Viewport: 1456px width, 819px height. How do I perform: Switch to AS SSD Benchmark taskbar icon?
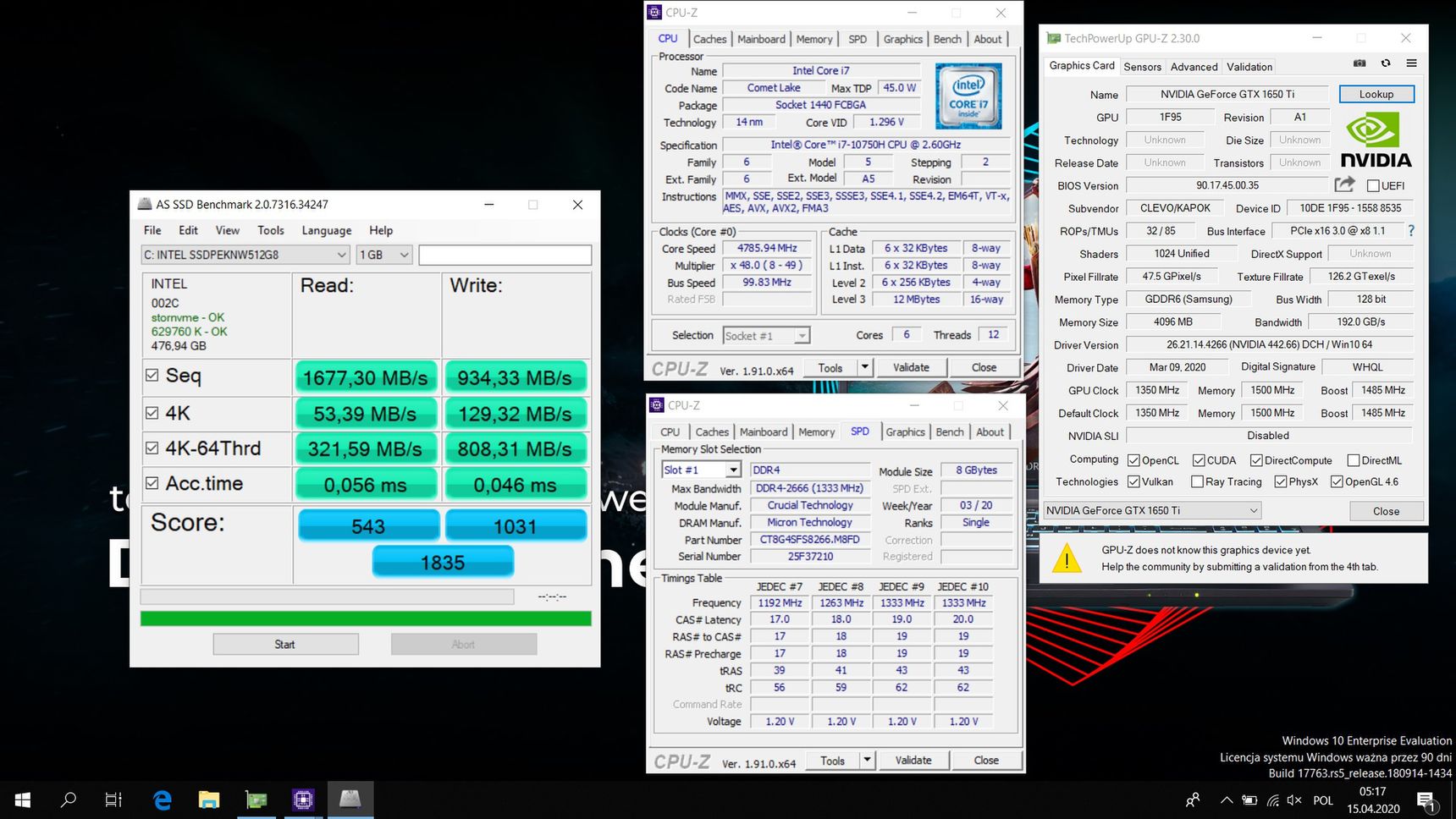tap(350, 800)
